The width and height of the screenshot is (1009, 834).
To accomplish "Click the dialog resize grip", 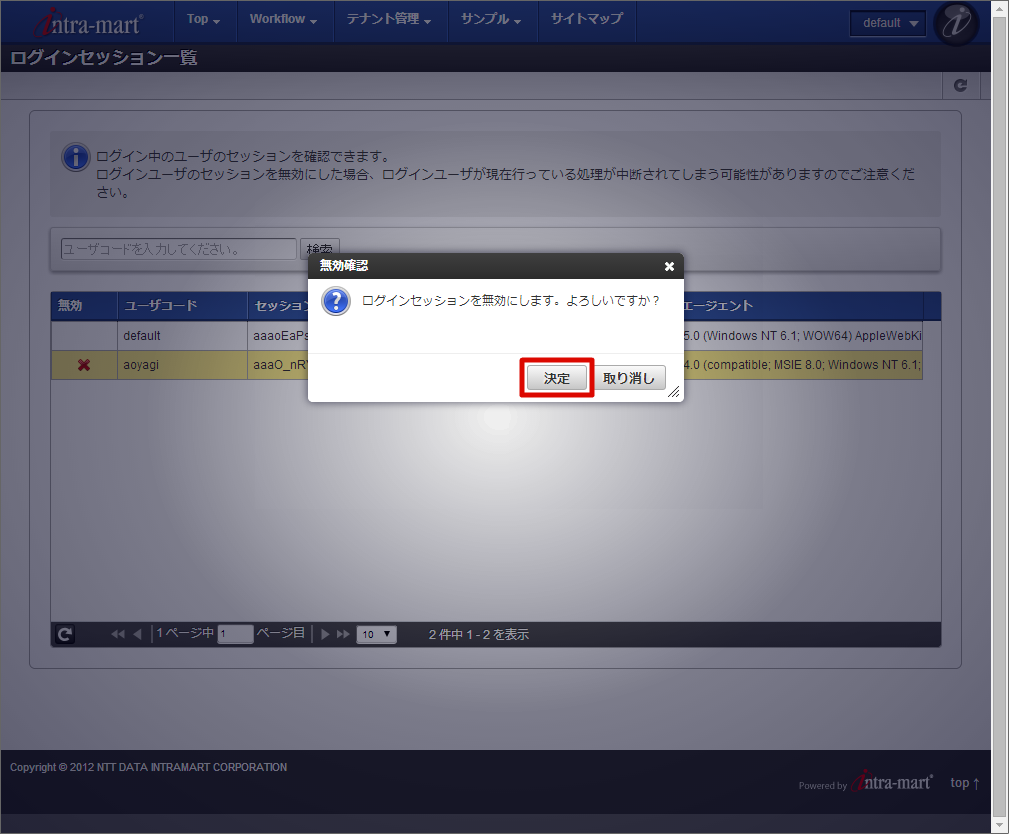I will coord(674,392).
